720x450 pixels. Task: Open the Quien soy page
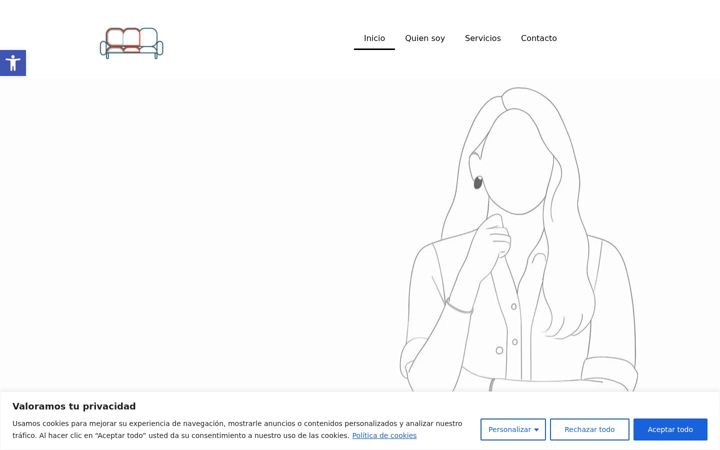pyautogui.click(x=425, y=38)
